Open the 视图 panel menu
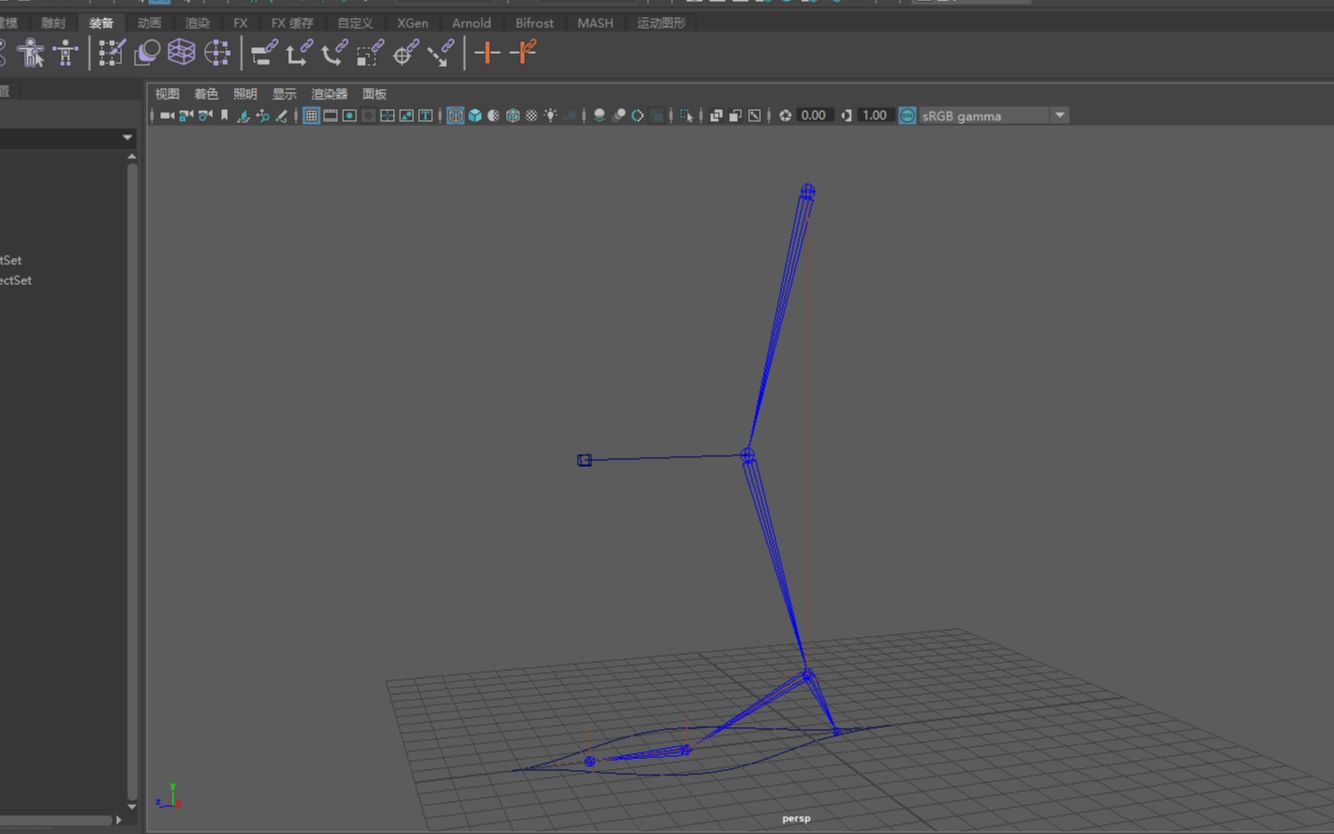 (x=167, y=94)
